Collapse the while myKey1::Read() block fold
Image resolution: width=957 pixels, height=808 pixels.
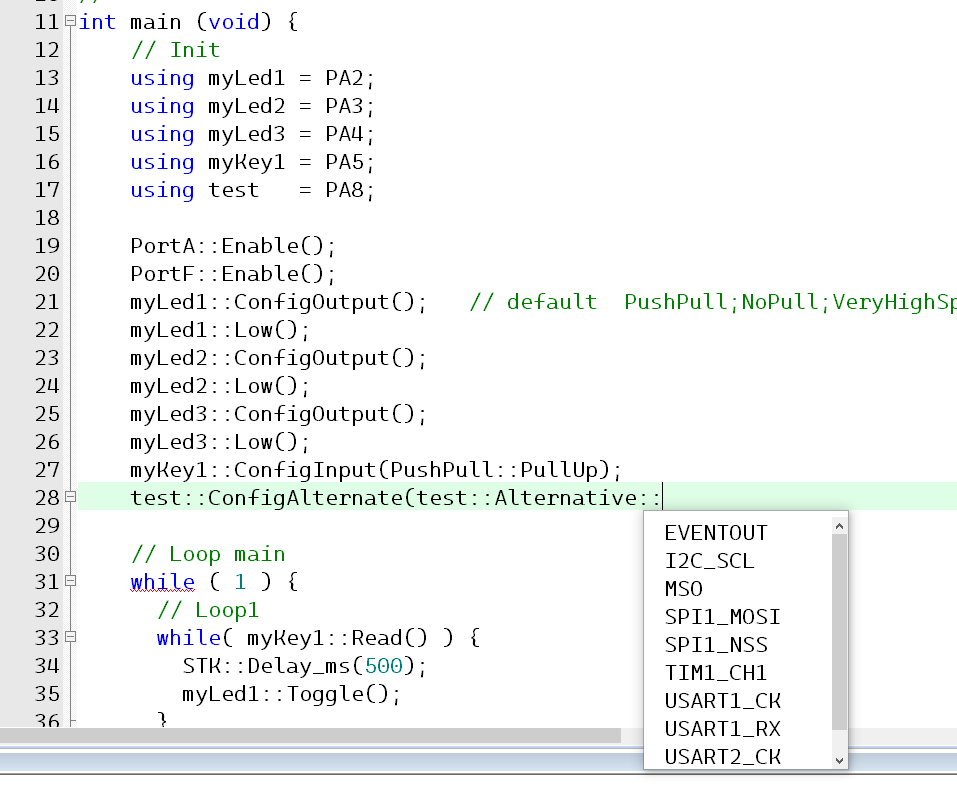pyautogui.click(x=69, y=637)
